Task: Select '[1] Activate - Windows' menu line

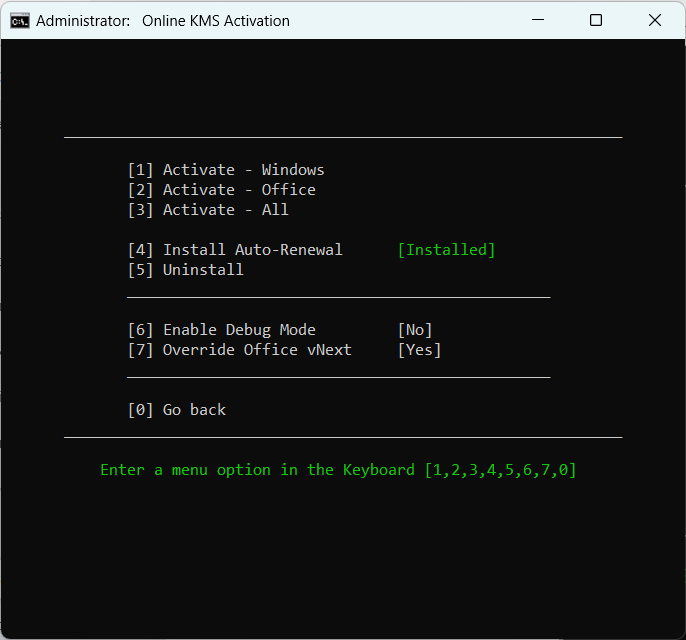Action: 226,170
